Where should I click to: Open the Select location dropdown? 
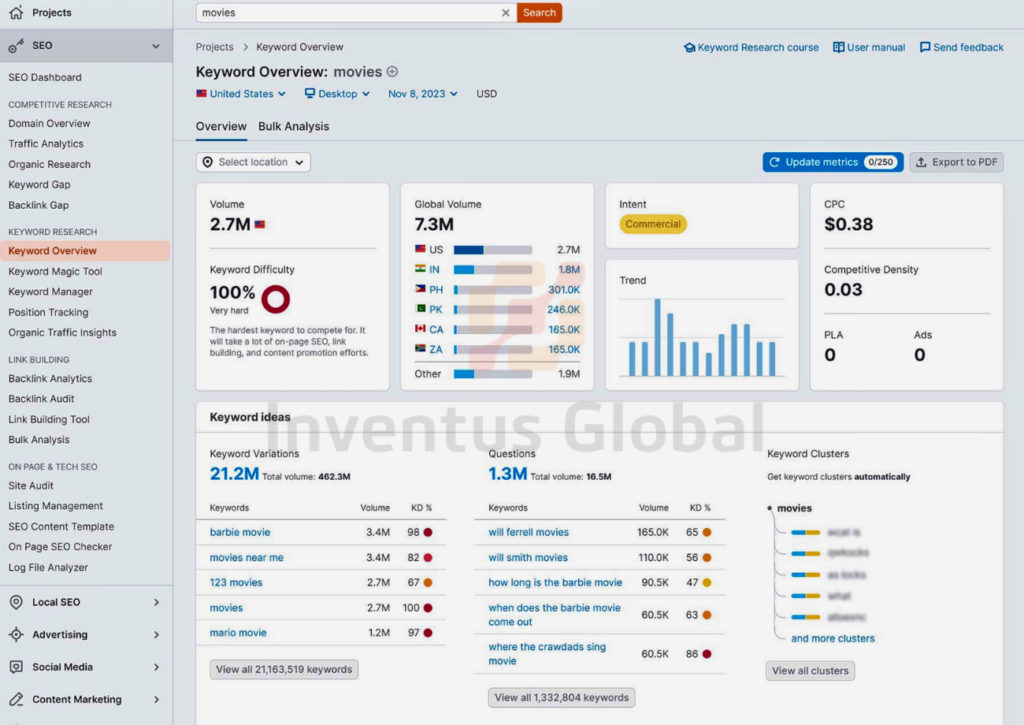[x=253, y=162]
